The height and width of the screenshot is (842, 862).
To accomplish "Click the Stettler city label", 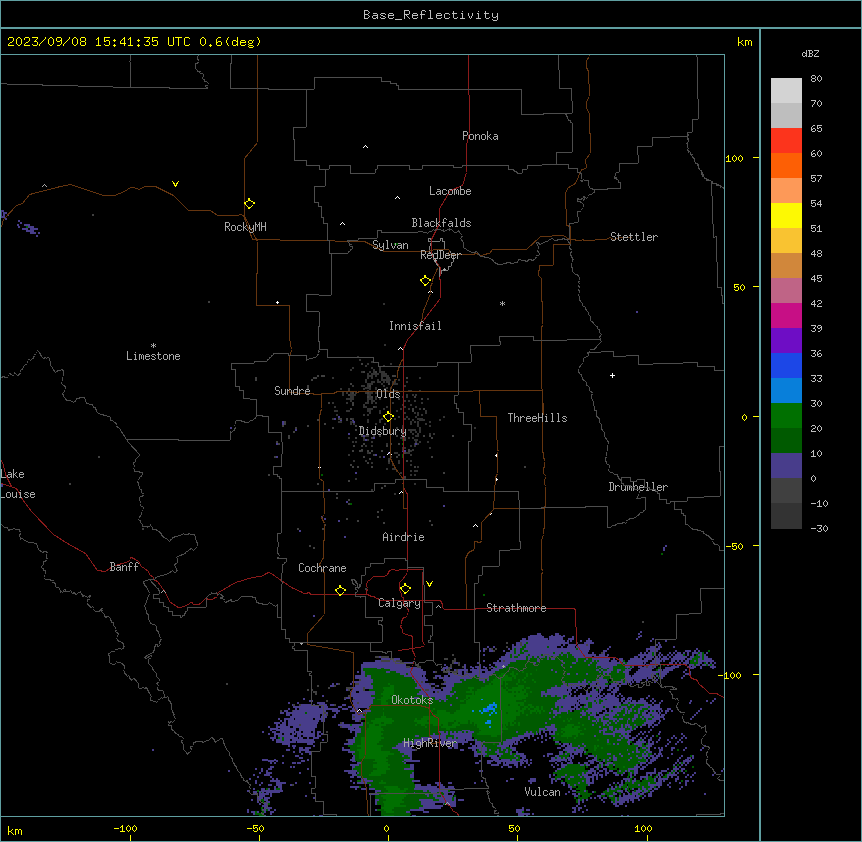I will click(634, 237).
